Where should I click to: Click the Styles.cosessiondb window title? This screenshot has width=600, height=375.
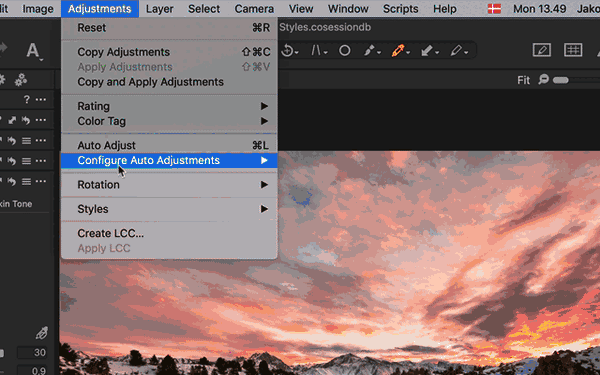coord(324,27)
